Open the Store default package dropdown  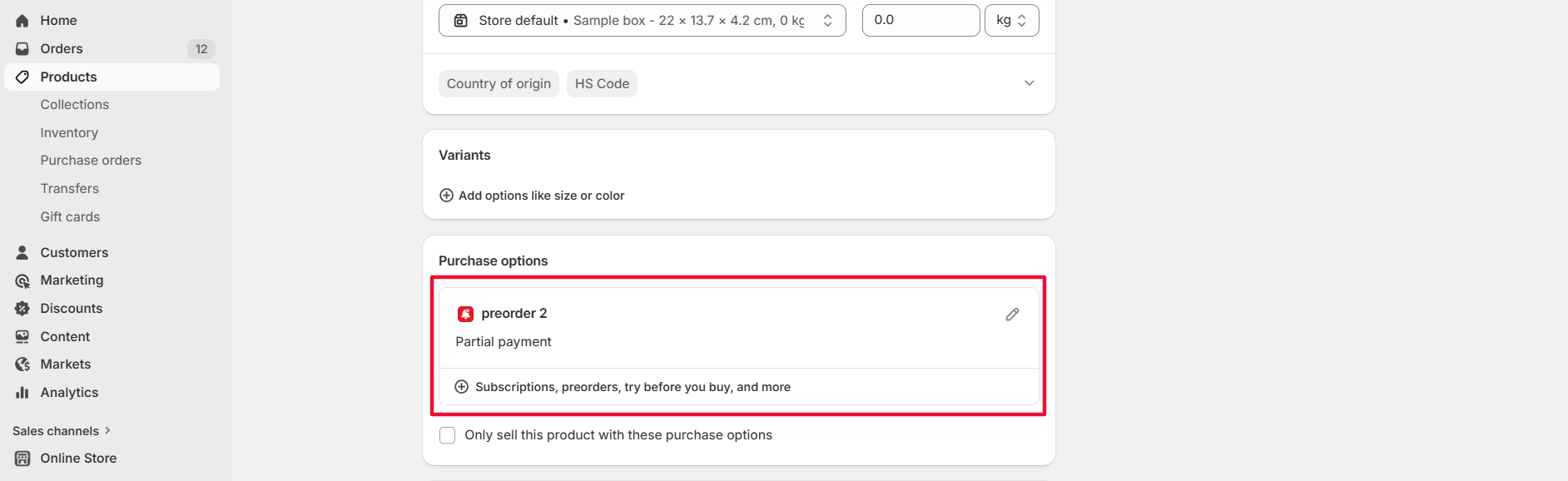coord(642,21)
